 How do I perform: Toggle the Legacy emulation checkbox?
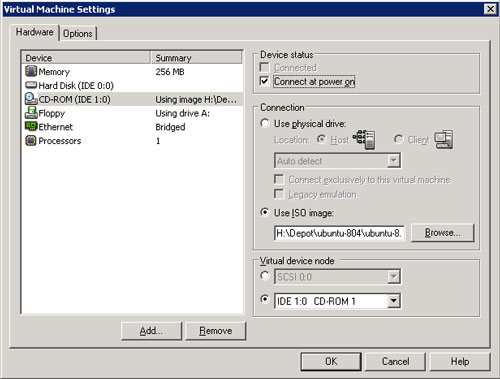point(279,194)
